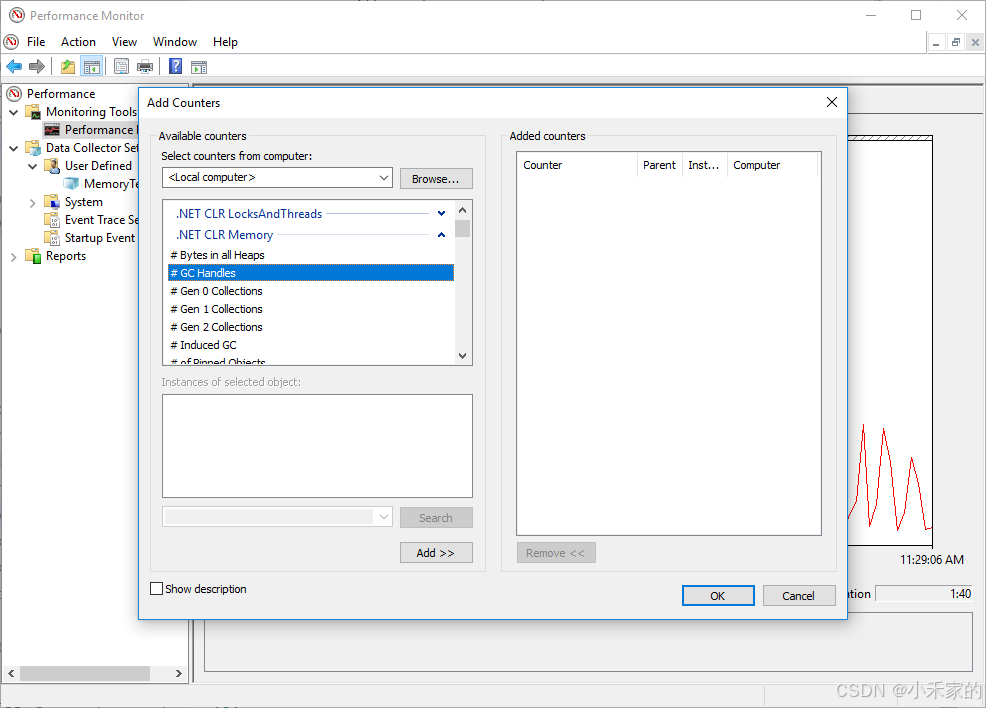This screenshot has width=986, height=708.
Task: Click the Cancel button
Action: tap(799, 595)
